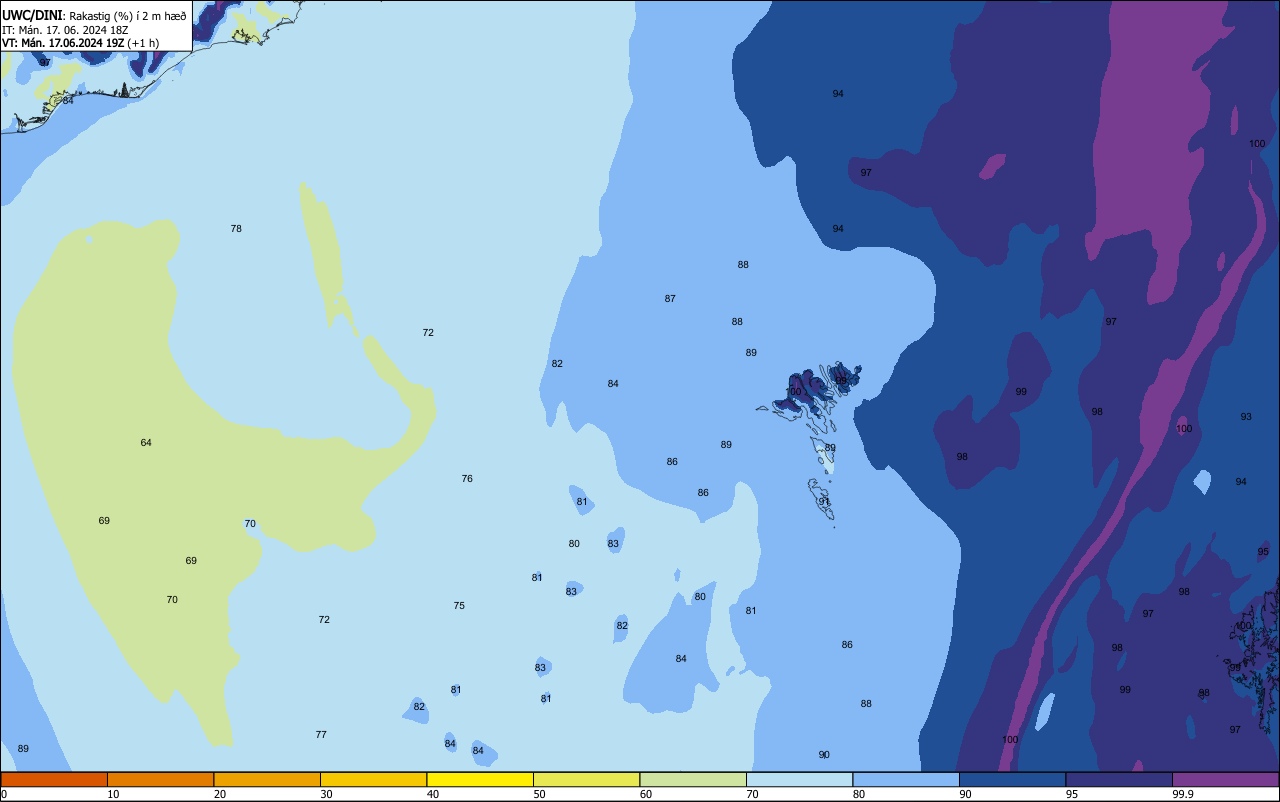Image resolution: width=1280 pixels, height=802 pixels.
Task: Pick the 80–90 light blue legend swatch
Action: tap(906, 779)
